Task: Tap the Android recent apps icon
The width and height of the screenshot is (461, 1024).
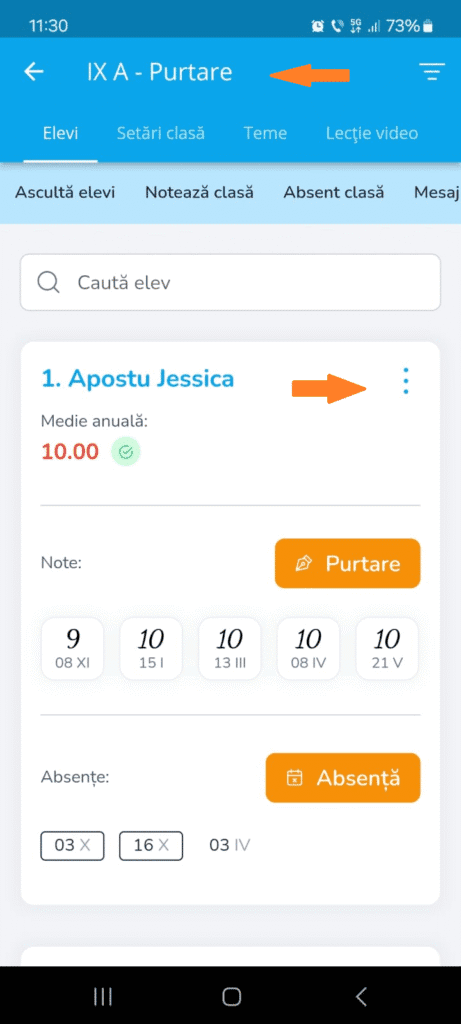Action: click(103, 996)
